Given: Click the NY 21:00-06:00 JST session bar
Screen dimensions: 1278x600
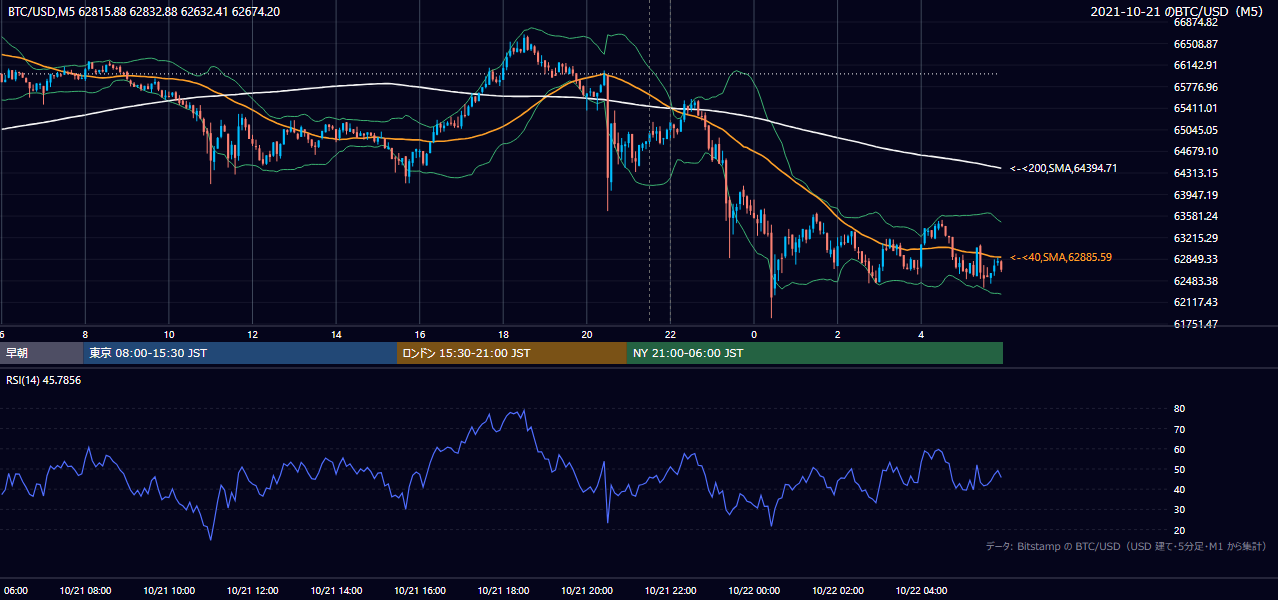Looking at the screenshot, I should [x=815, y=353].
